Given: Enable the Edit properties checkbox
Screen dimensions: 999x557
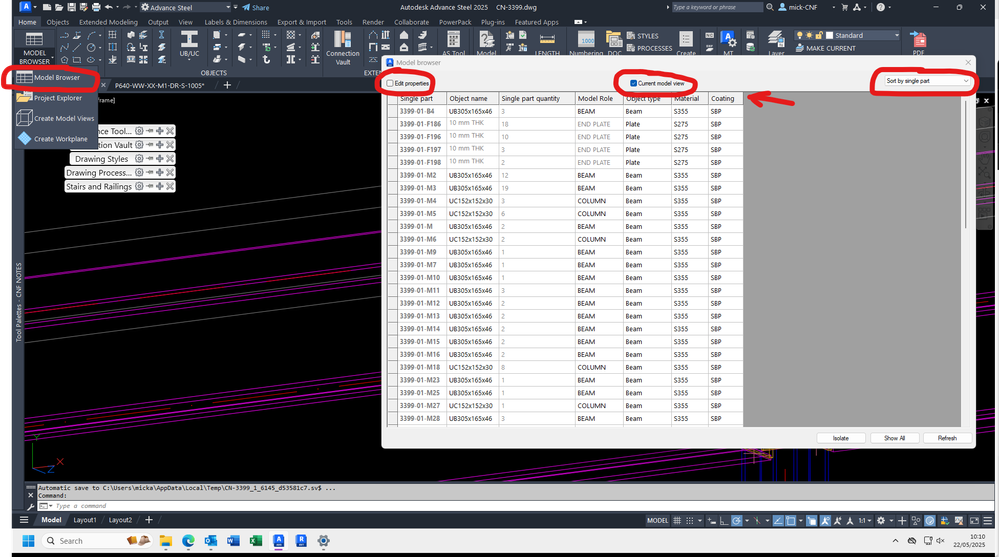Looking at the screenshot, I should click(390, 83).
